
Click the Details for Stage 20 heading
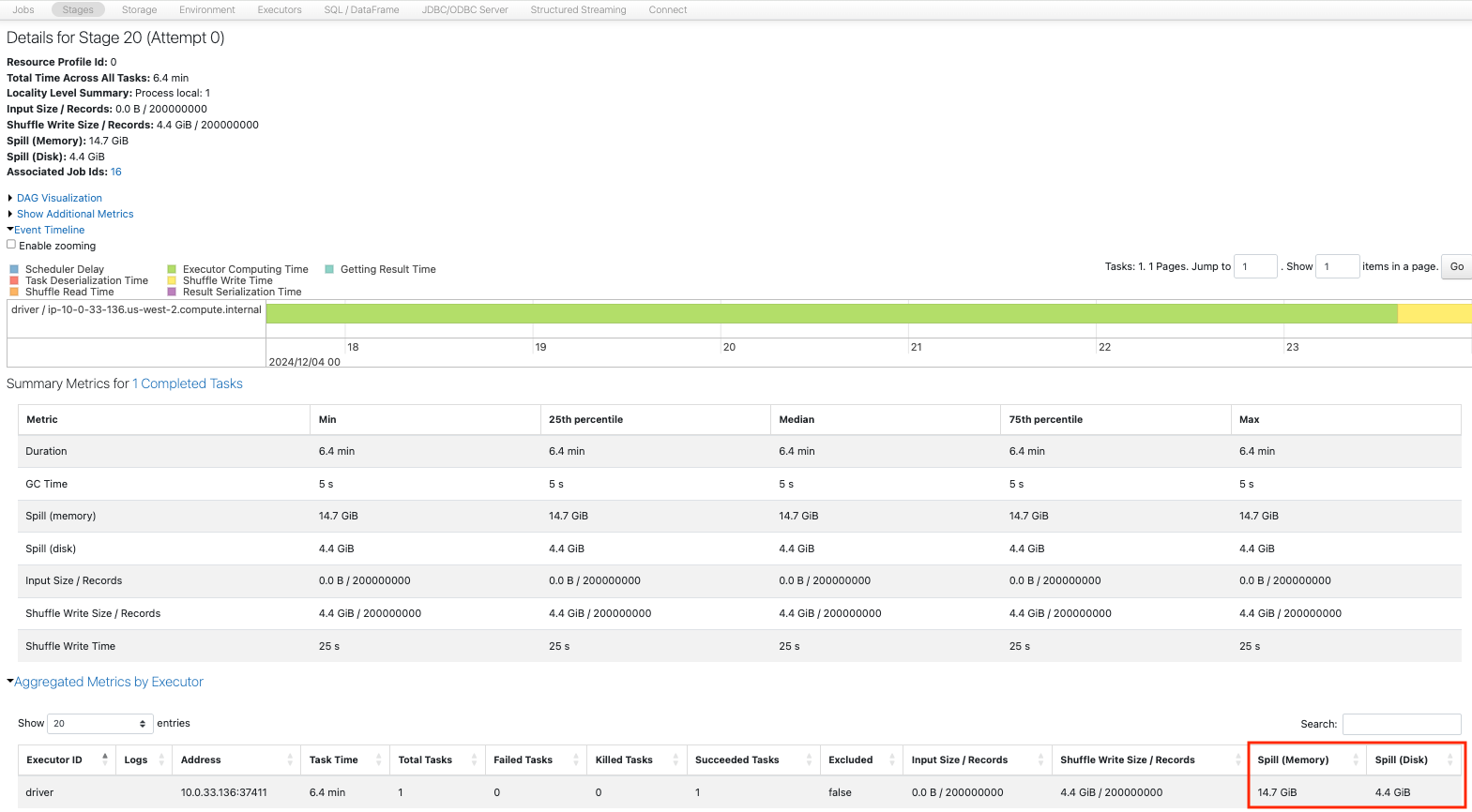pos(115,38)
